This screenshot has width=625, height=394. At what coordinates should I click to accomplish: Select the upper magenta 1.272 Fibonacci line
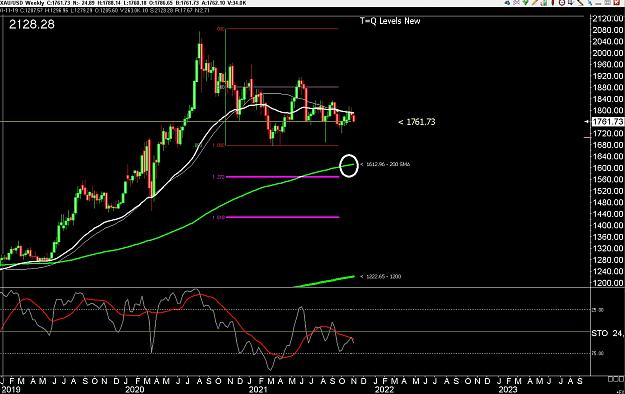tap(282, 177)
